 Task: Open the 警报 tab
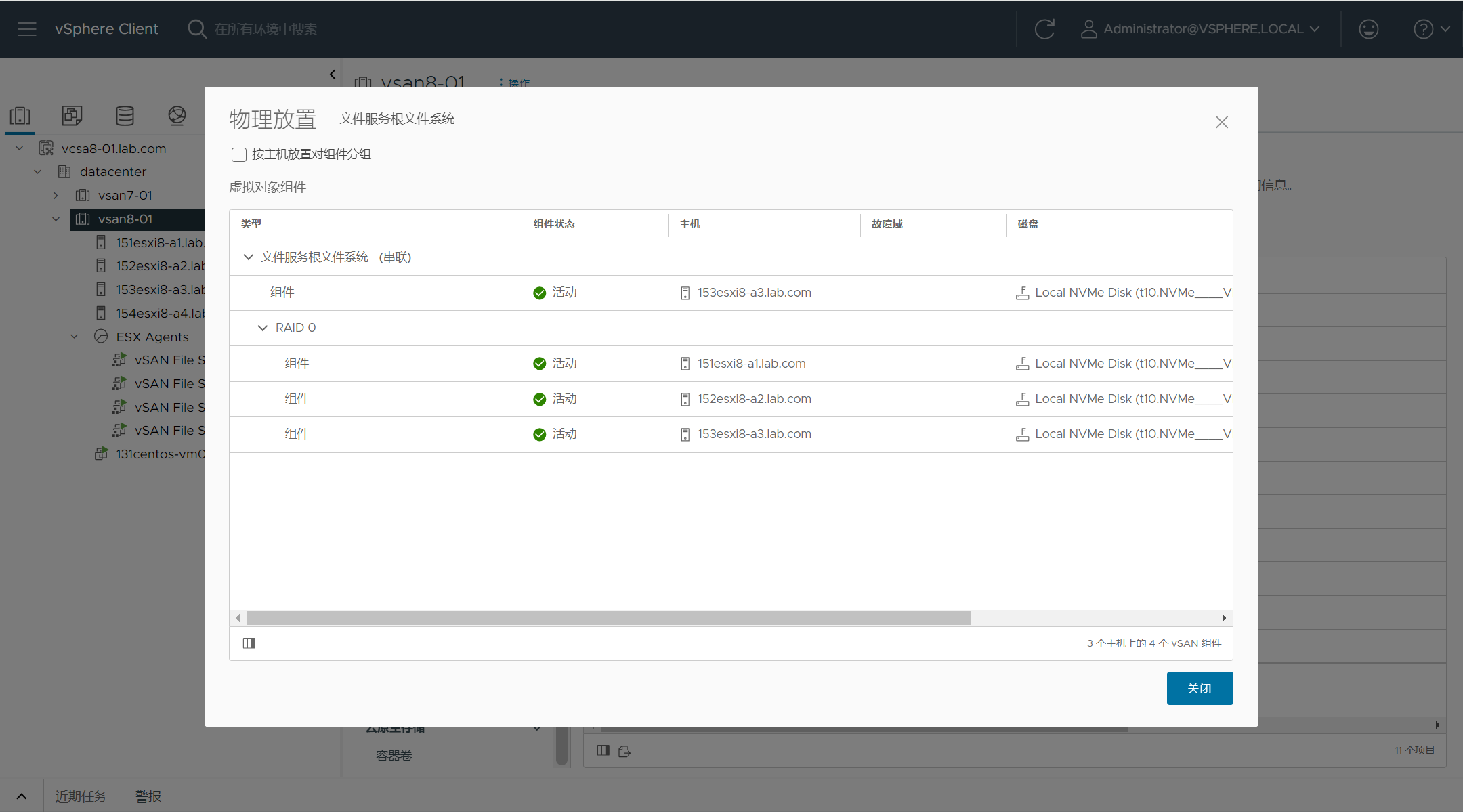148,796
